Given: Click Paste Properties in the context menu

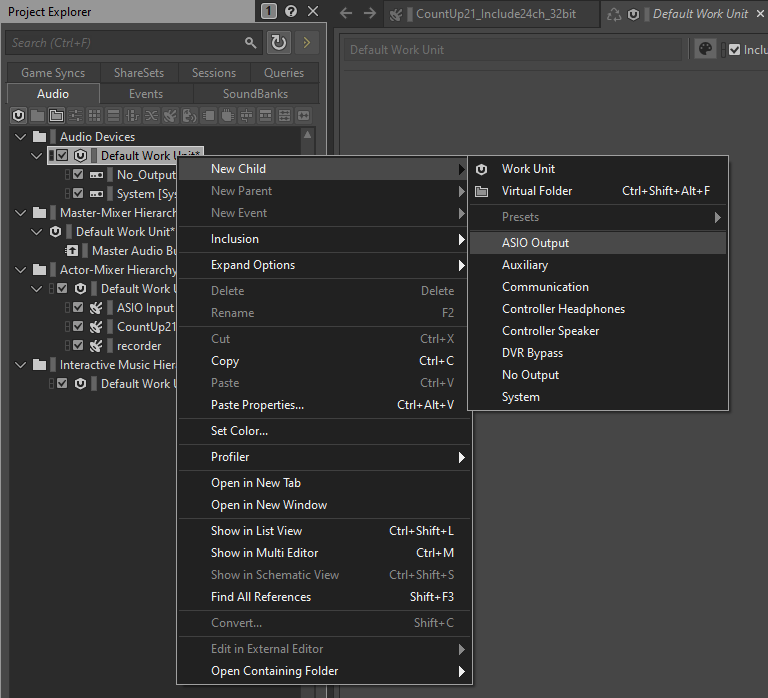Looking at the screenshot, I should pos(324,405).
